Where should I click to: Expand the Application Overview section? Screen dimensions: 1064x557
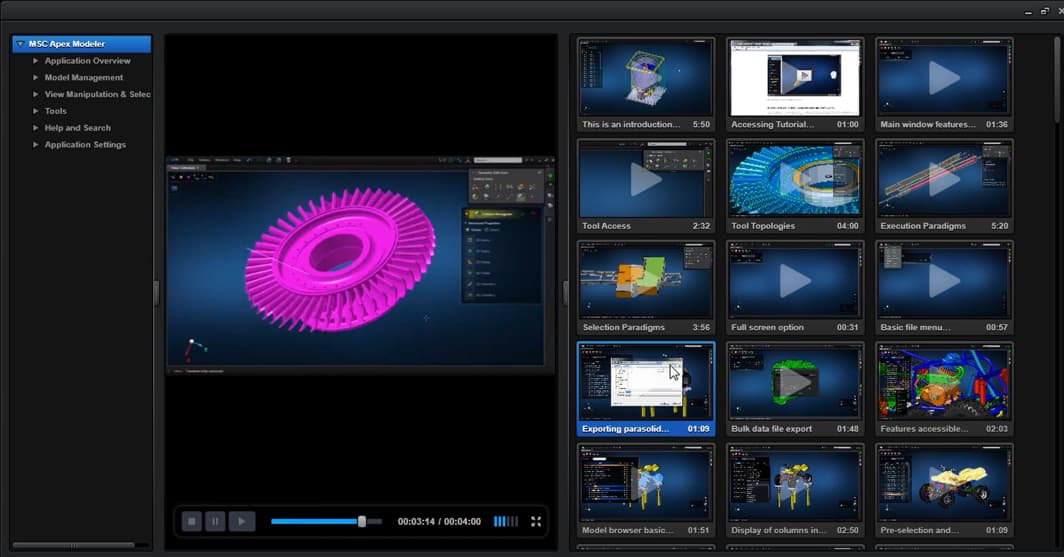(x=36, y=61)
